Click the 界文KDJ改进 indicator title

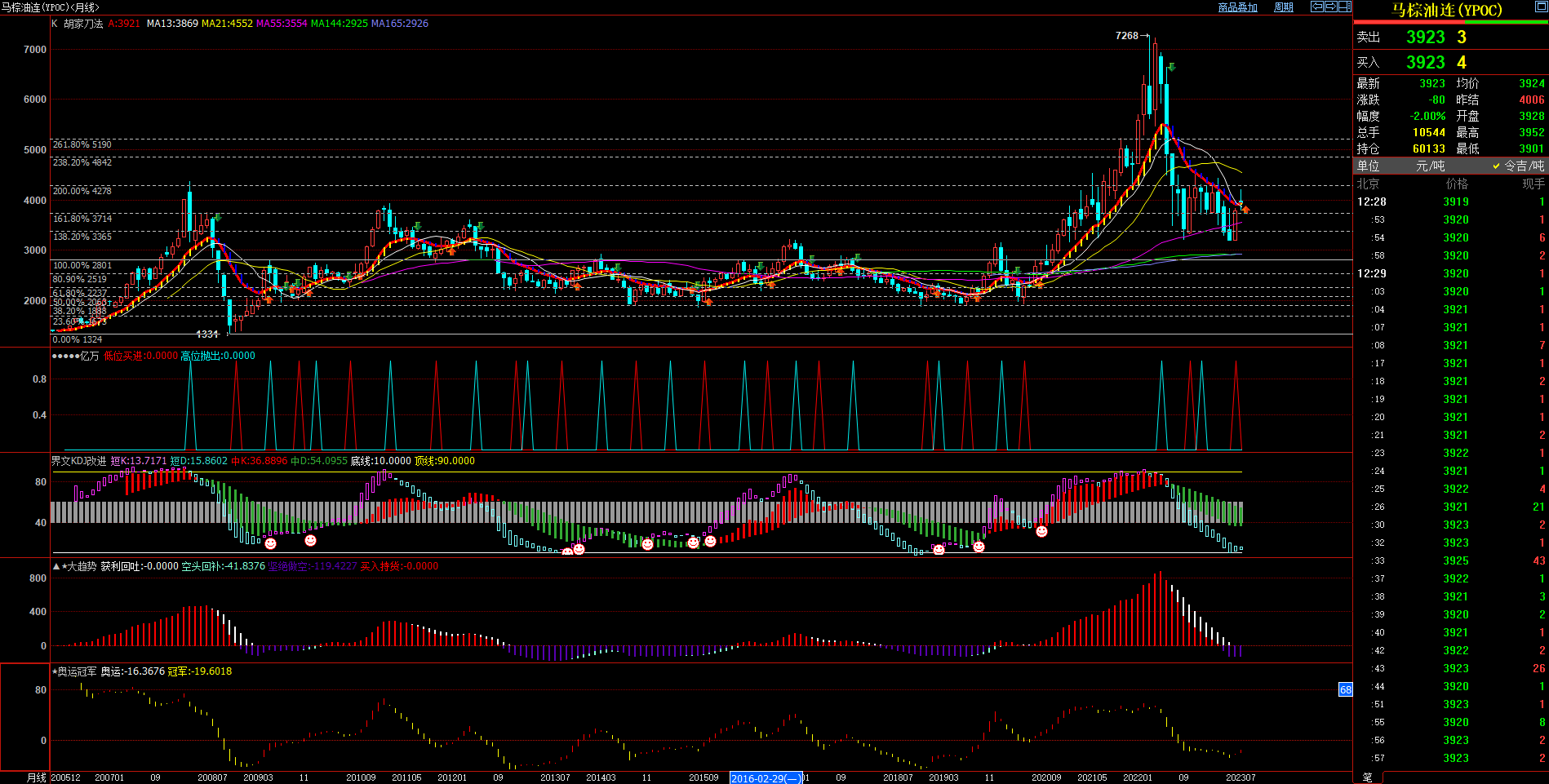78,461
